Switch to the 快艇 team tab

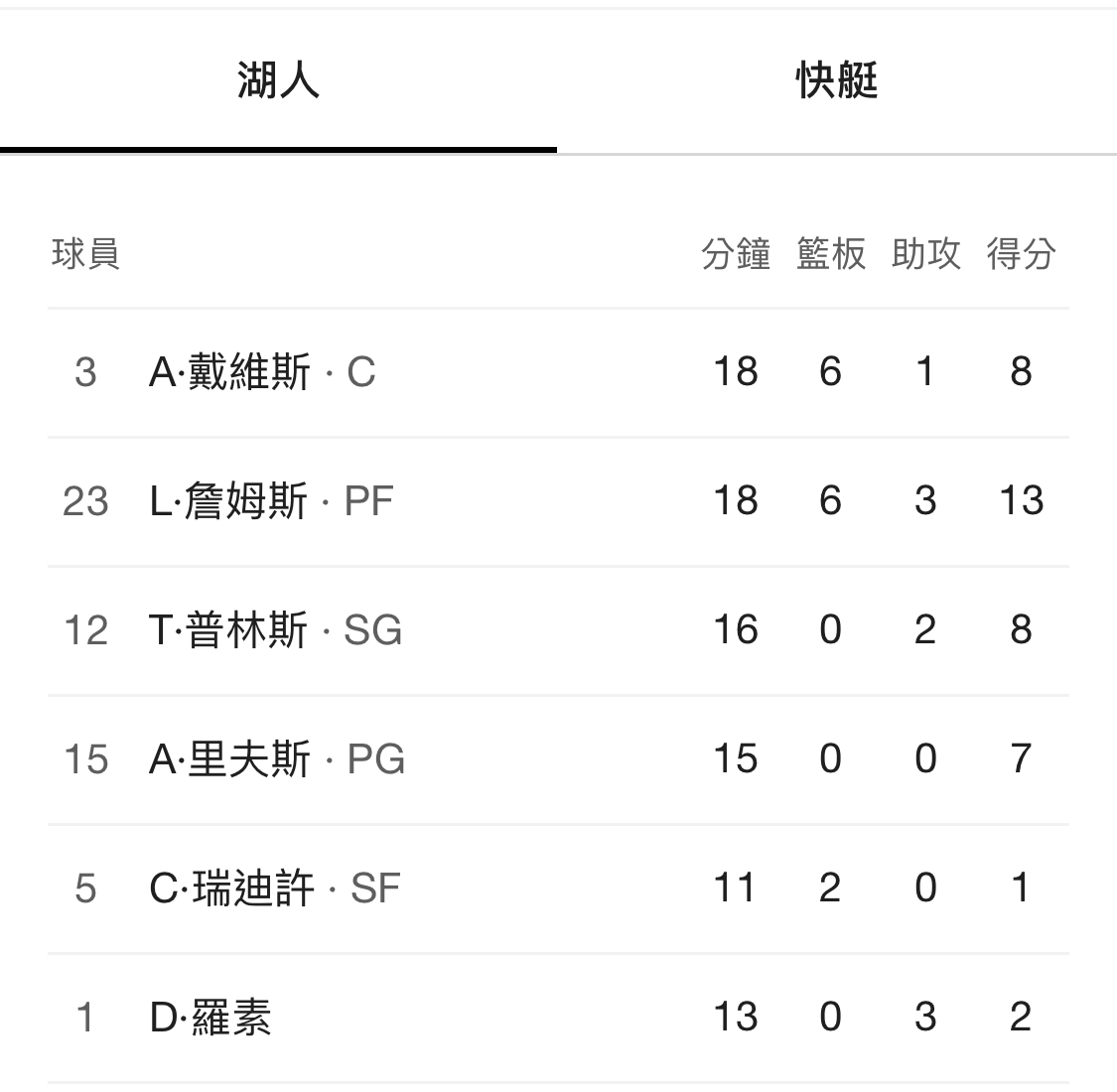pos(836,81)
